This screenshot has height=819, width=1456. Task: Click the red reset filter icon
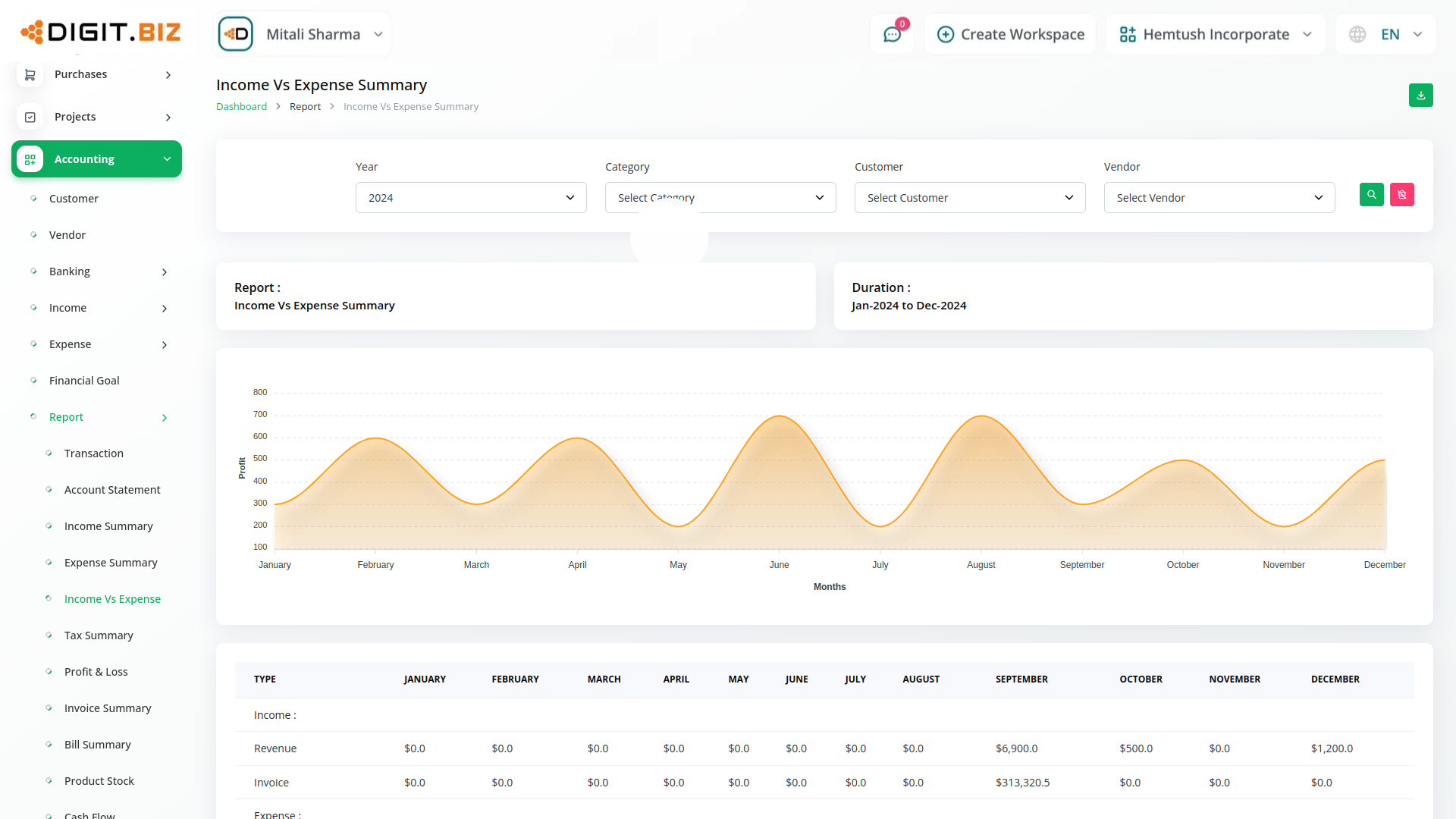(x=1401, y=195)
